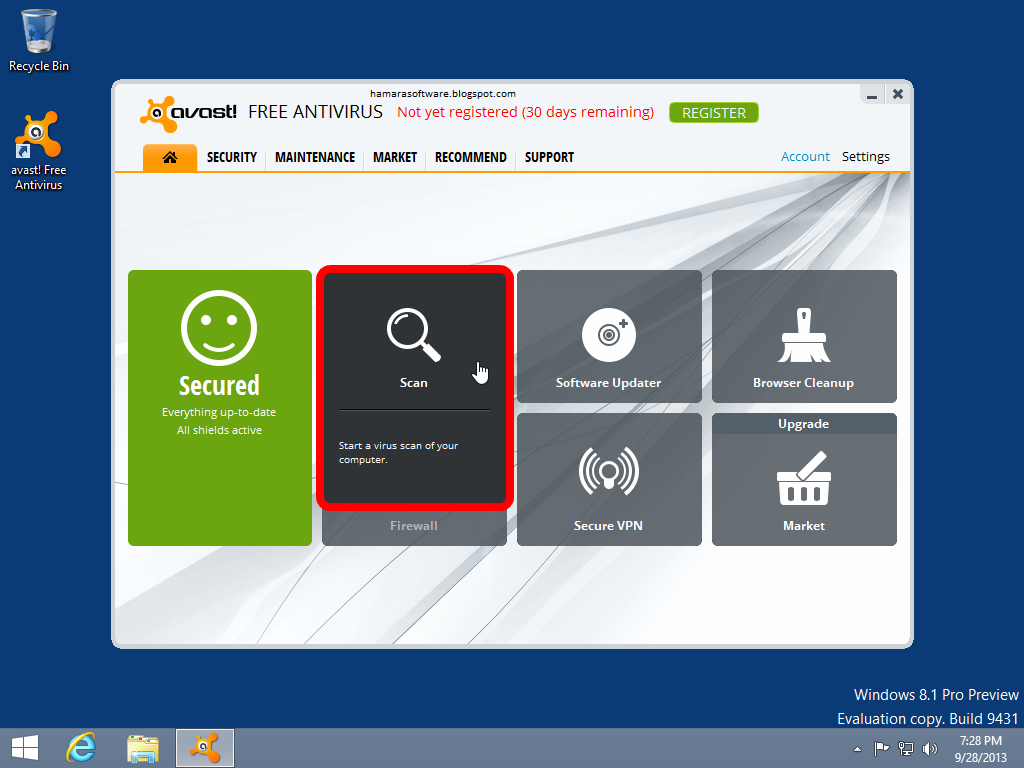Open the Software Updater tile

[609, 336]
